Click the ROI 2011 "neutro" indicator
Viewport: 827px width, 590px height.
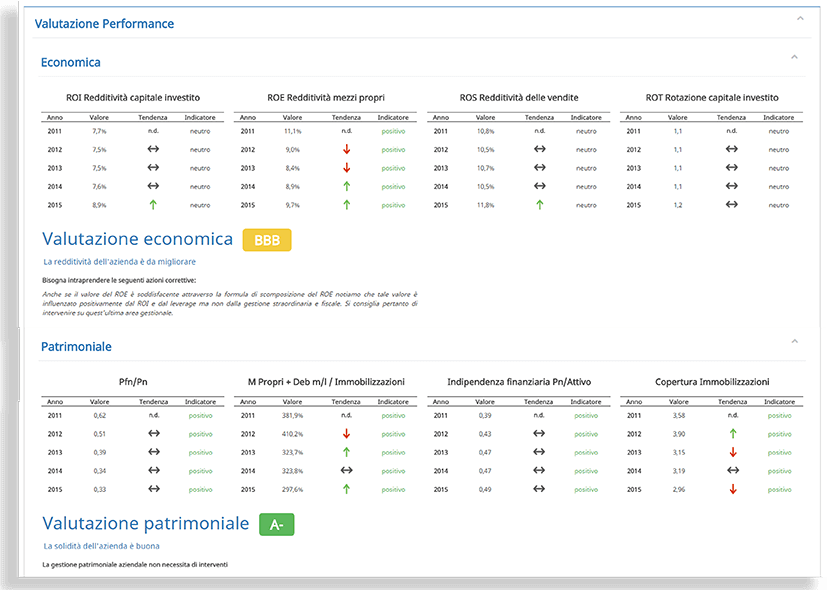click(200, 131)
